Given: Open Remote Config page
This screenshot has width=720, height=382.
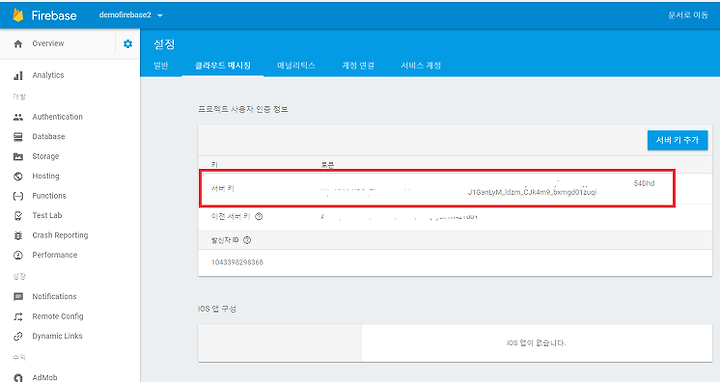Looking at the screenshot, I should coord(58,316).
